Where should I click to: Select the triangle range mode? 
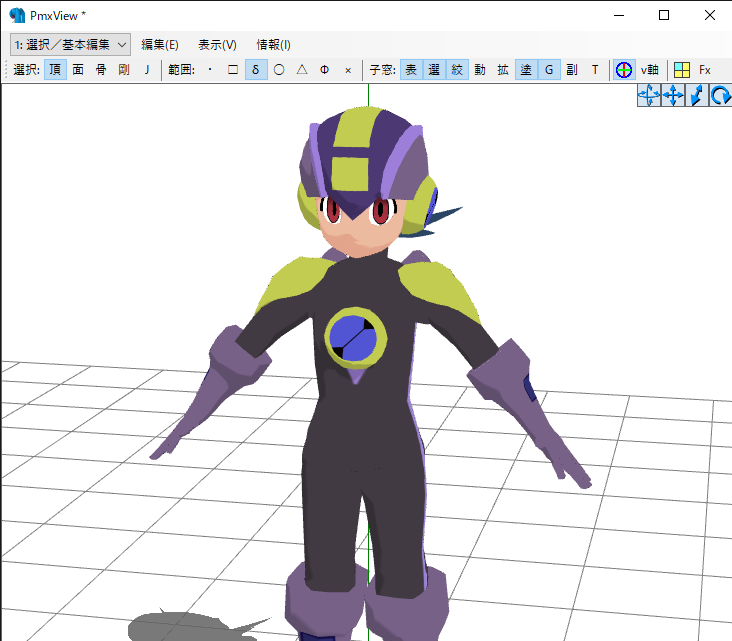click(302, 70)
